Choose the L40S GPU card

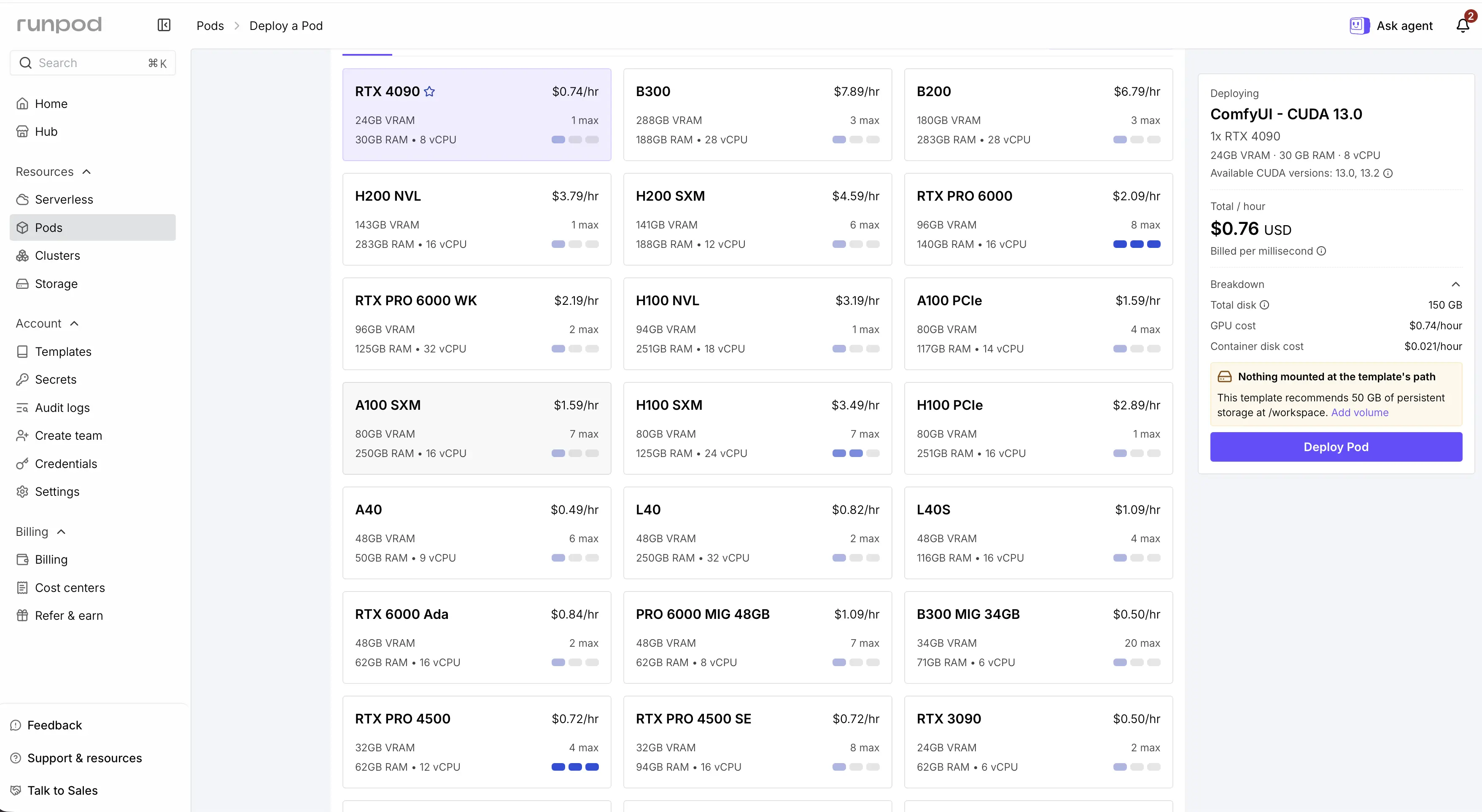(x=1038, y=533)
